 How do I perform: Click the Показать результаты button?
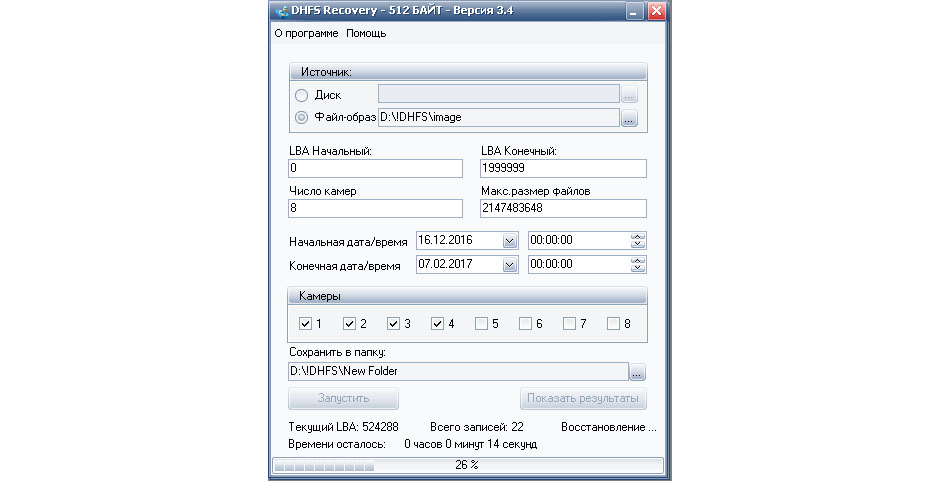pyautogui.click(x=583, y=399)
